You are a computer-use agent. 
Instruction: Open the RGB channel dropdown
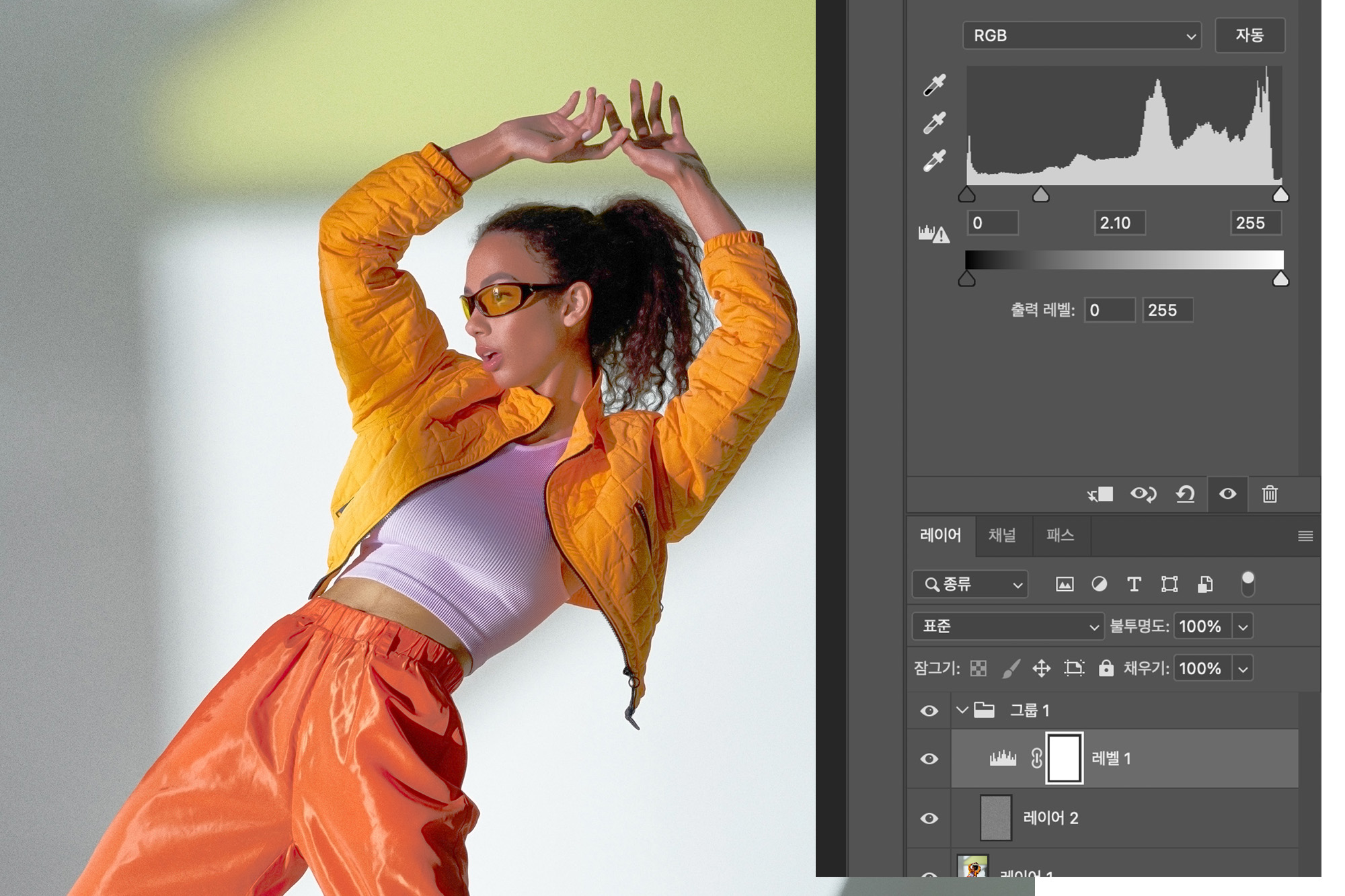pos(1081,36)
